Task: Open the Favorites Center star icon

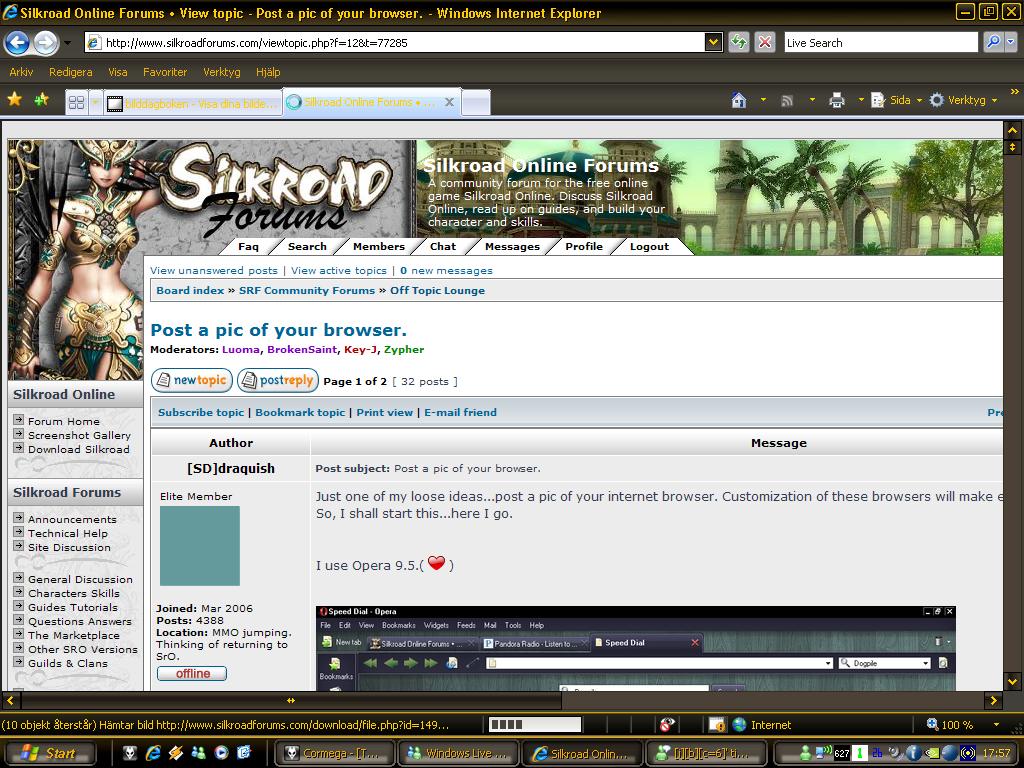Action: click(x=15, y=100)
